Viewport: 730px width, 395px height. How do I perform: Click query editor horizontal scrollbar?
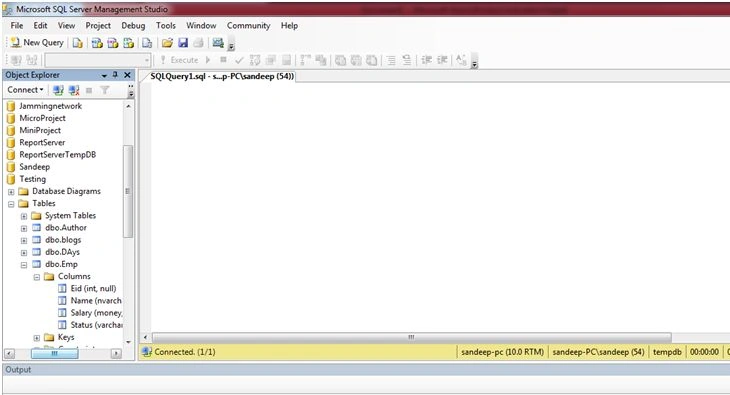click(412, 337)
